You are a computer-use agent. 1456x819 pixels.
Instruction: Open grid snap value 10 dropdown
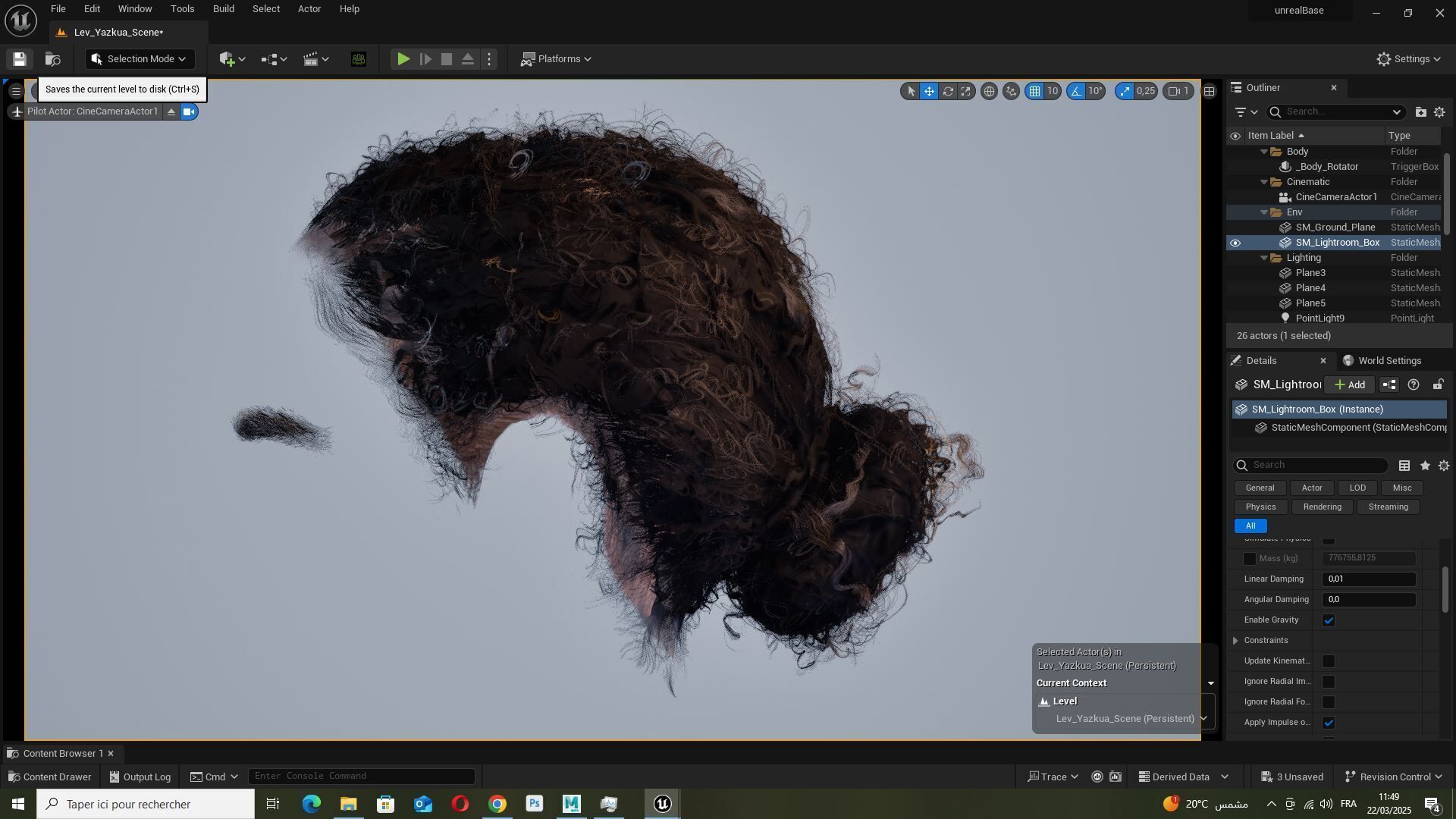click(x=1053, y=91)
